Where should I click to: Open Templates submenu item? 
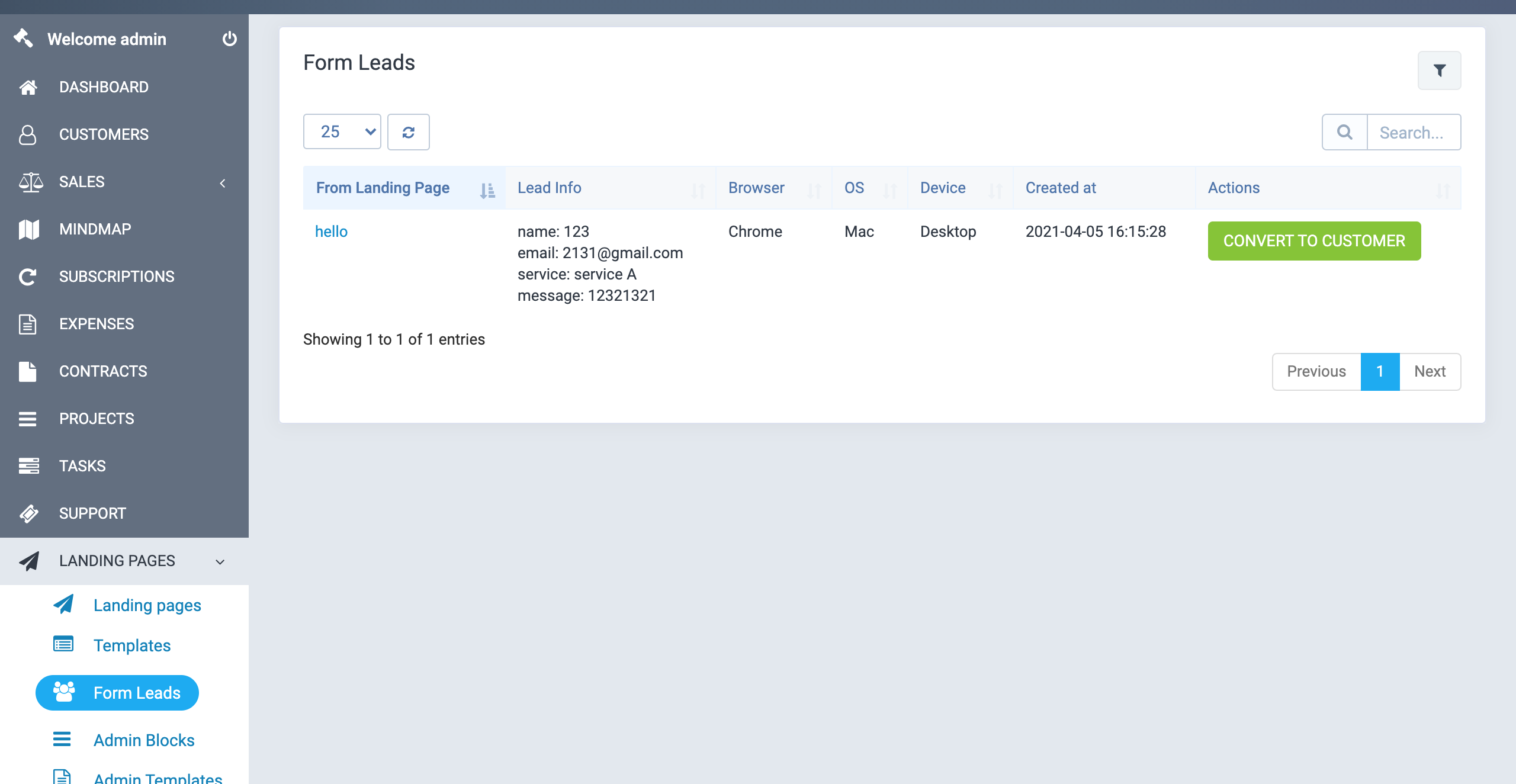tap(131, 645)
